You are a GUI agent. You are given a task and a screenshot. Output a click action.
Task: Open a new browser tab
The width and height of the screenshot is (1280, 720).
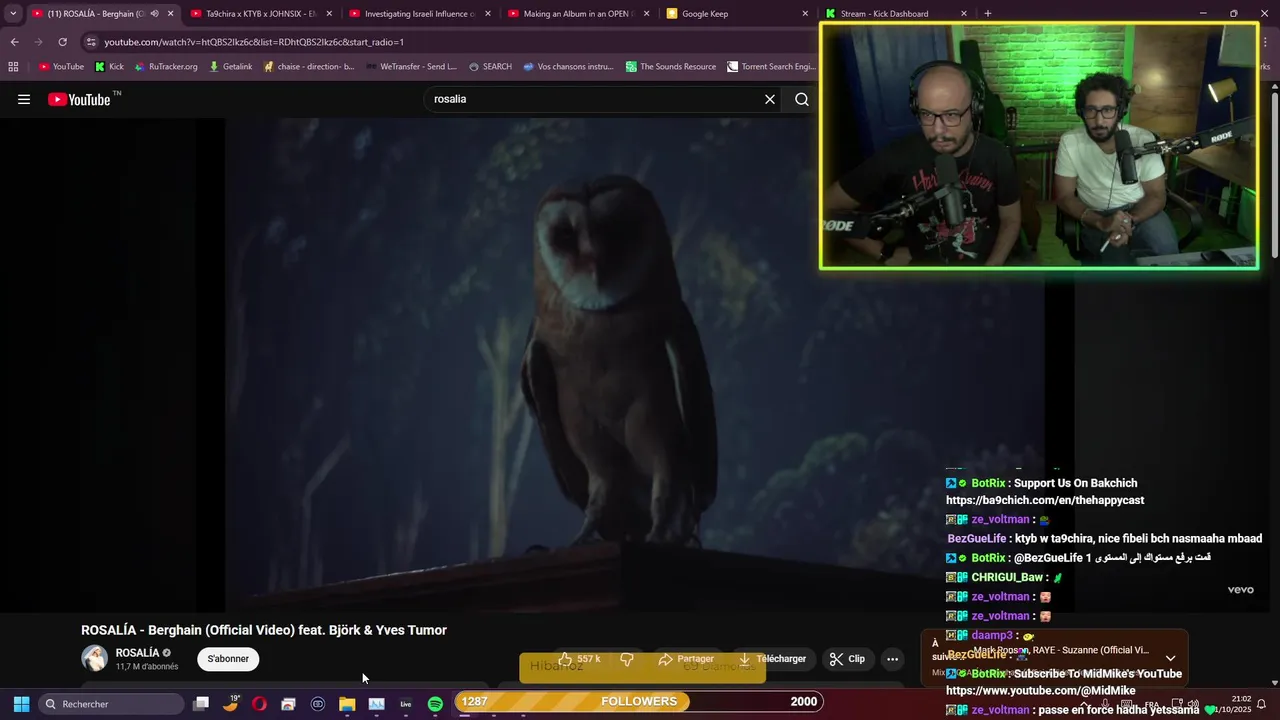click(988, 14)
